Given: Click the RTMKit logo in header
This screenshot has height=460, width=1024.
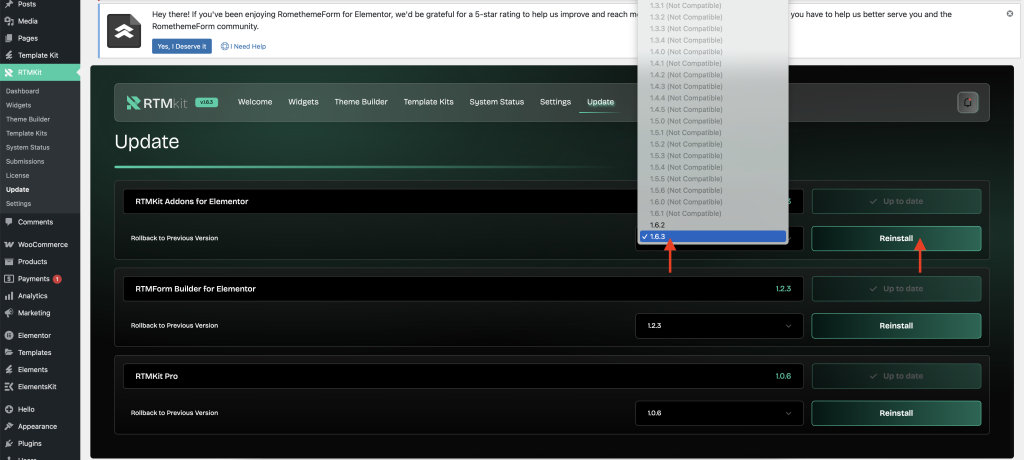Looking at the screenshot, I should click(157, 103).
